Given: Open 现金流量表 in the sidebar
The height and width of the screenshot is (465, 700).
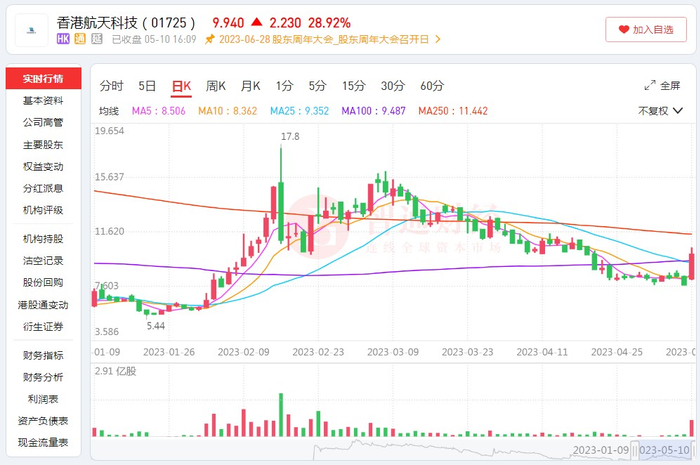Looking at the screenshot, I should pos(43,443).
